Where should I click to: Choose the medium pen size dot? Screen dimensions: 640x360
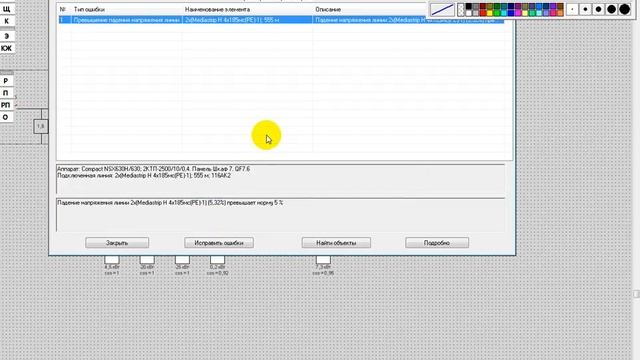click(598, 9)
